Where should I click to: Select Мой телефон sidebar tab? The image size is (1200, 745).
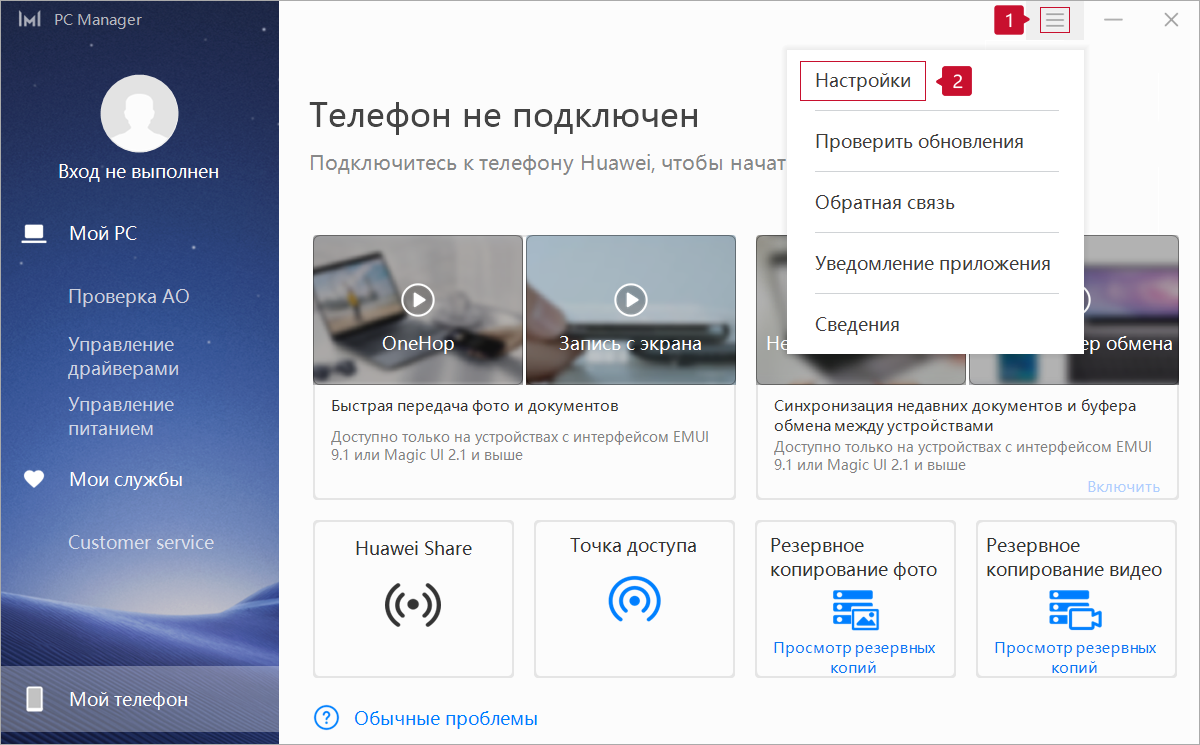128,699
